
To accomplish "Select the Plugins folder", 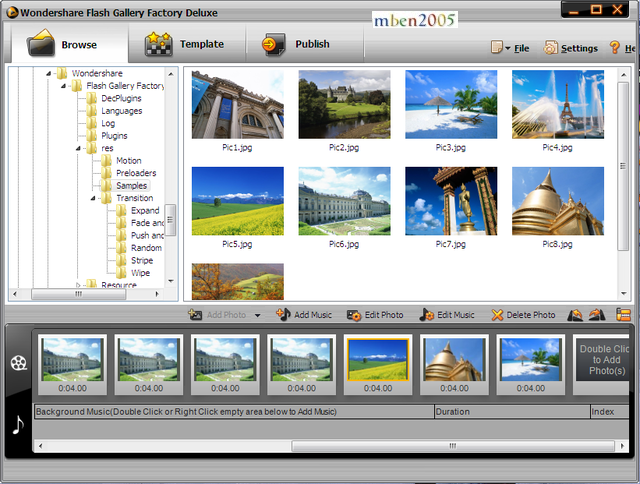I will tap(114, 136).
